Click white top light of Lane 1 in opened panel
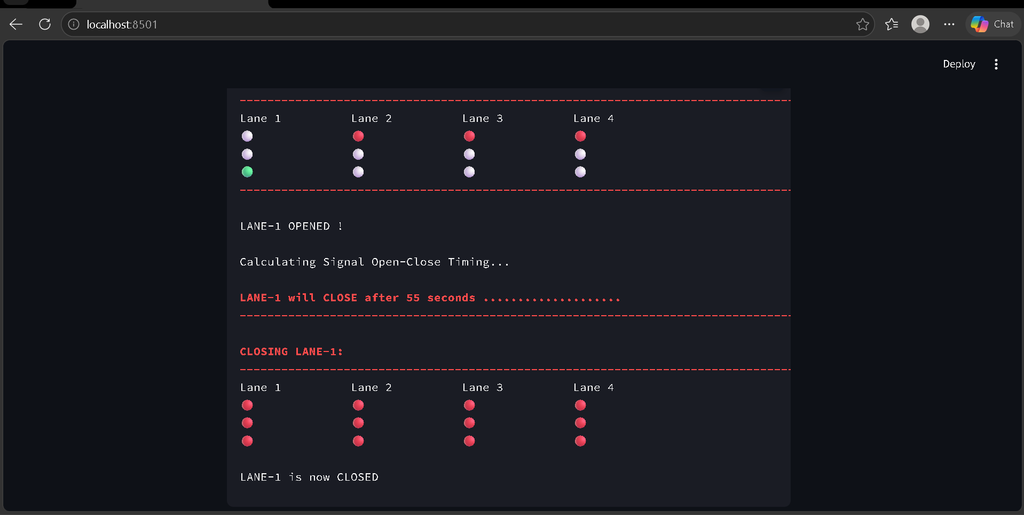Image resolution: width=1024 pixels, height=515 pixels. tap(247, 136)
